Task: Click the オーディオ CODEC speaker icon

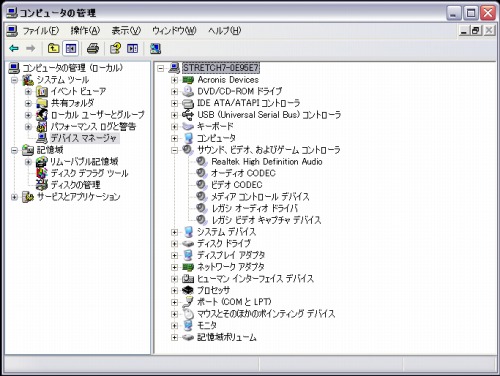Action: [x=201, y=173]
